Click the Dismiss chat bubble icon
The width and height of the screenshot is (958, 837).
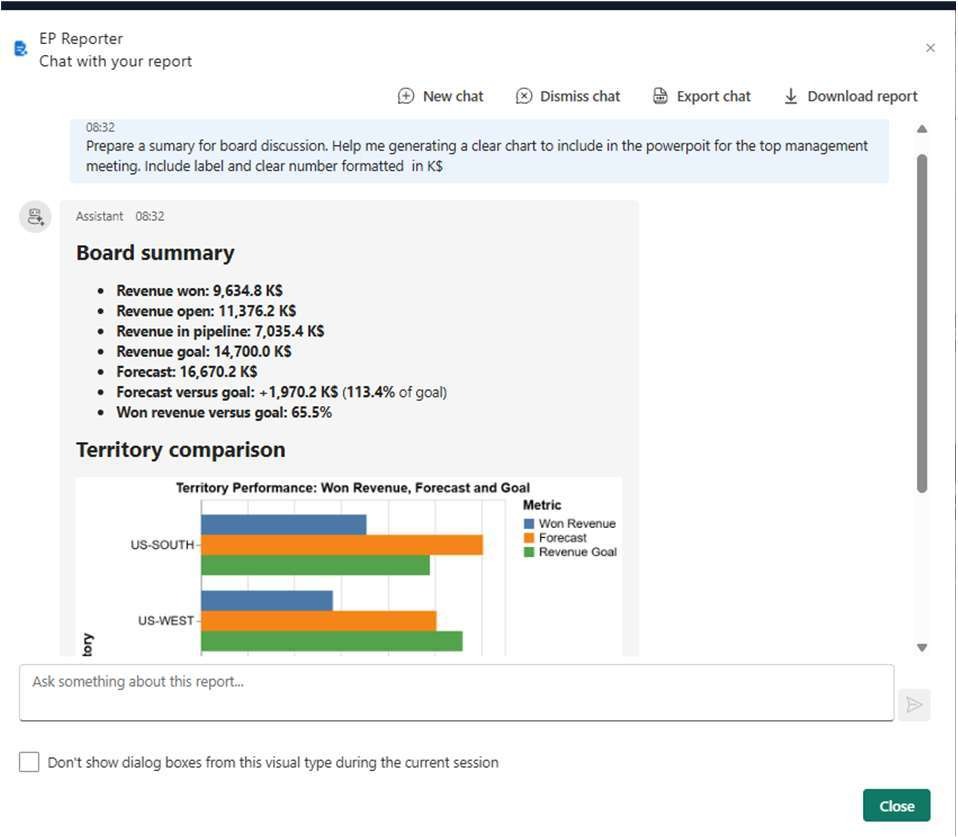[x=524, y=96]
